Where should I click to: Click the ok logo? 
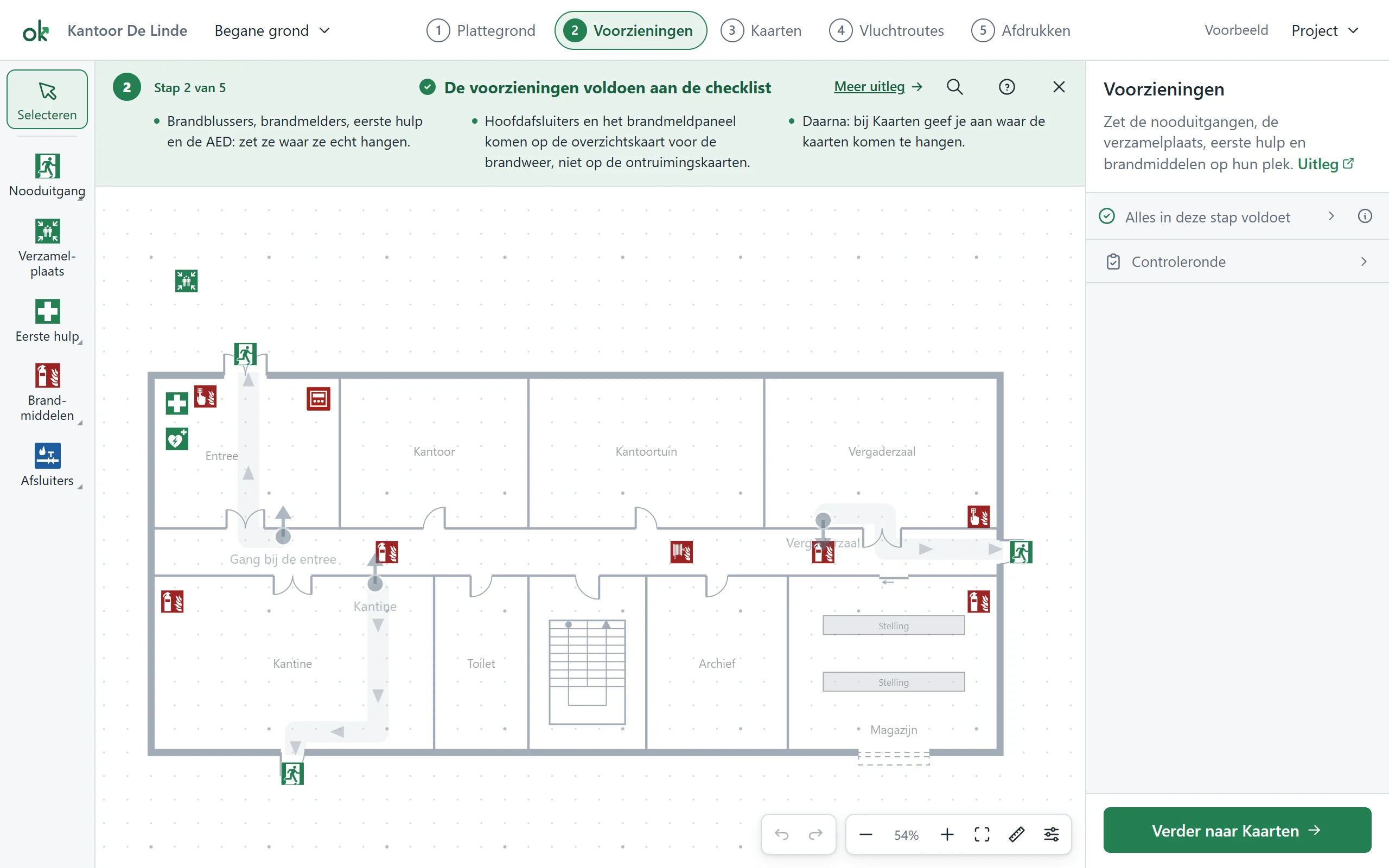(x=36, y=30)
